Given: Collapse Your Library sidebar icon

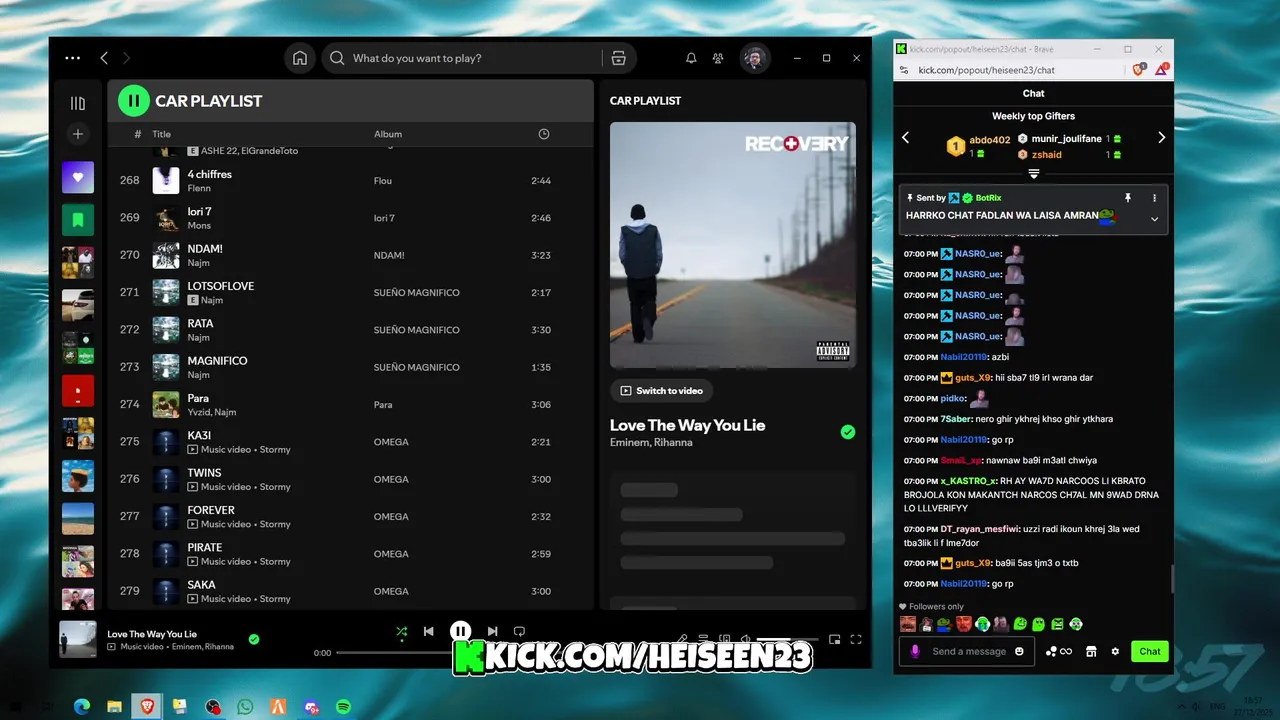Looking at the screenshot, I should click(x=78, y=103).
